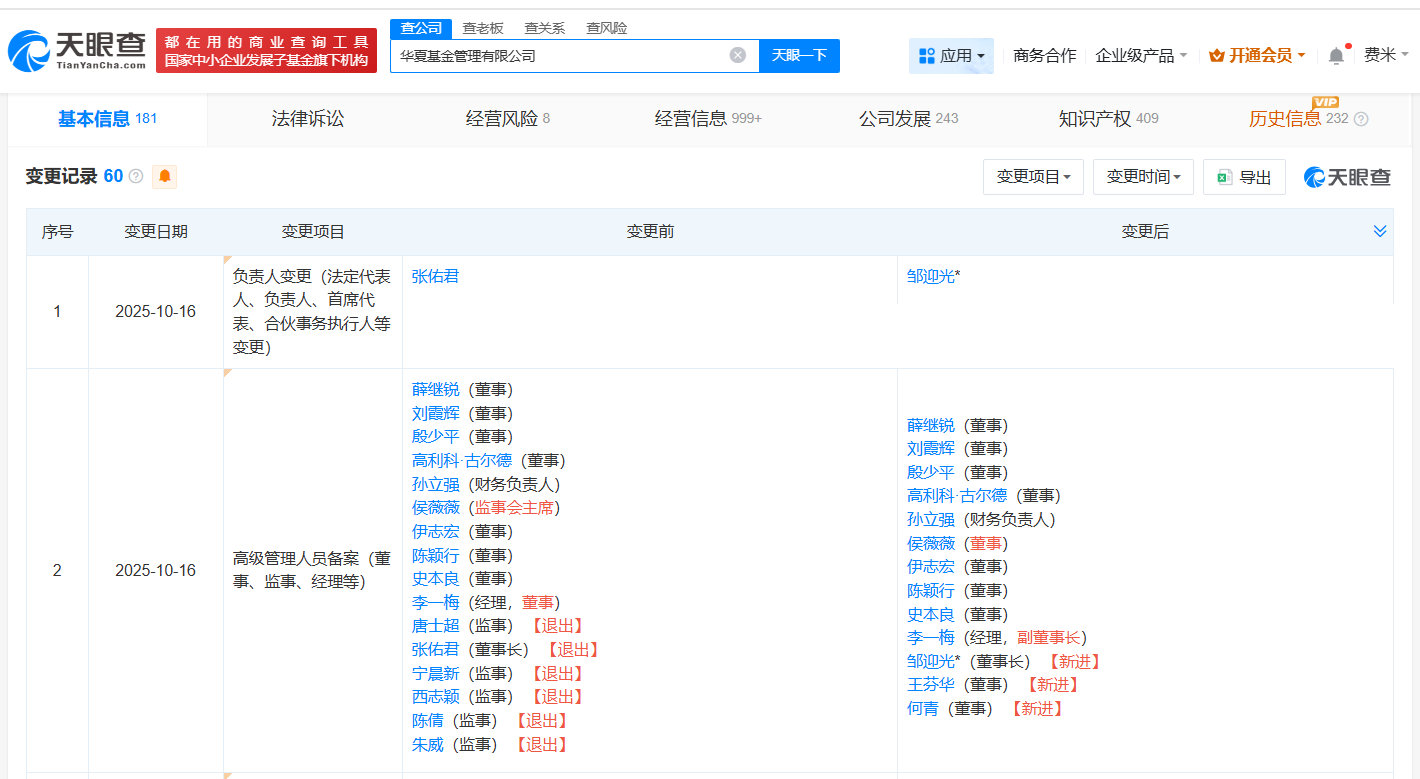1420x779 pixels.
Task: Open the 邹迎光 person profile link
Action: [x=928, y=275]
